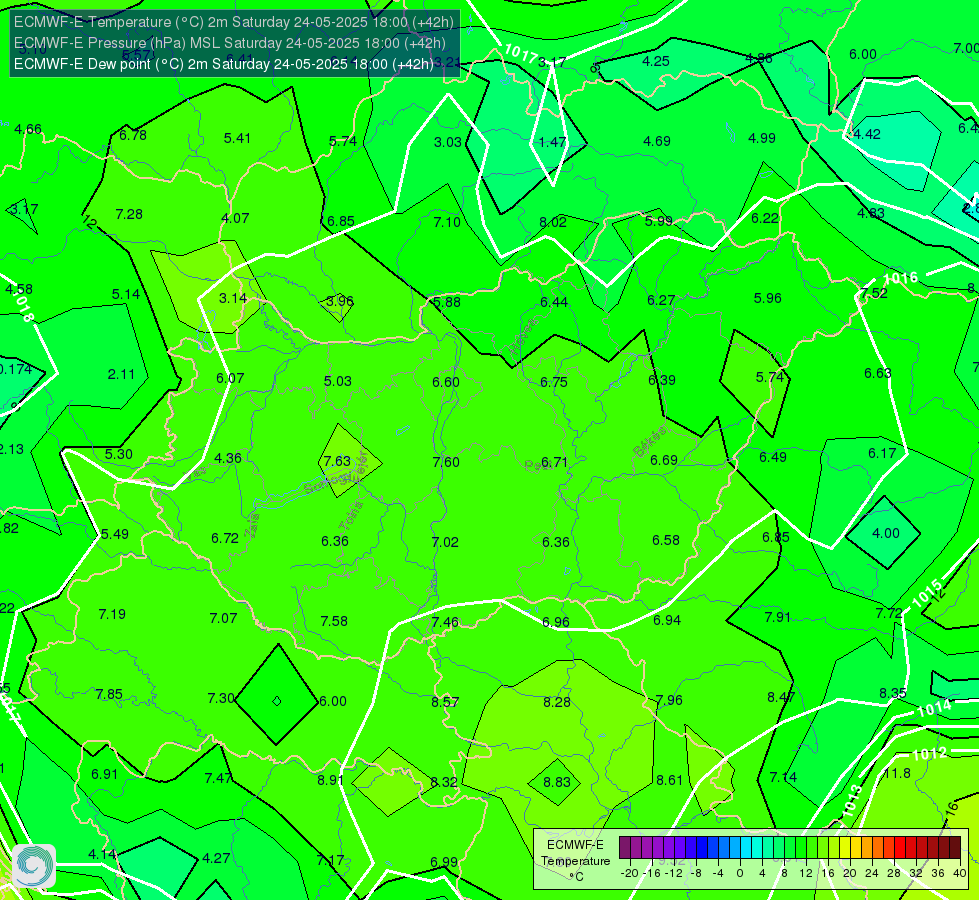
Task: Click the 6.60 dew point value
Action: coord(446,382)
